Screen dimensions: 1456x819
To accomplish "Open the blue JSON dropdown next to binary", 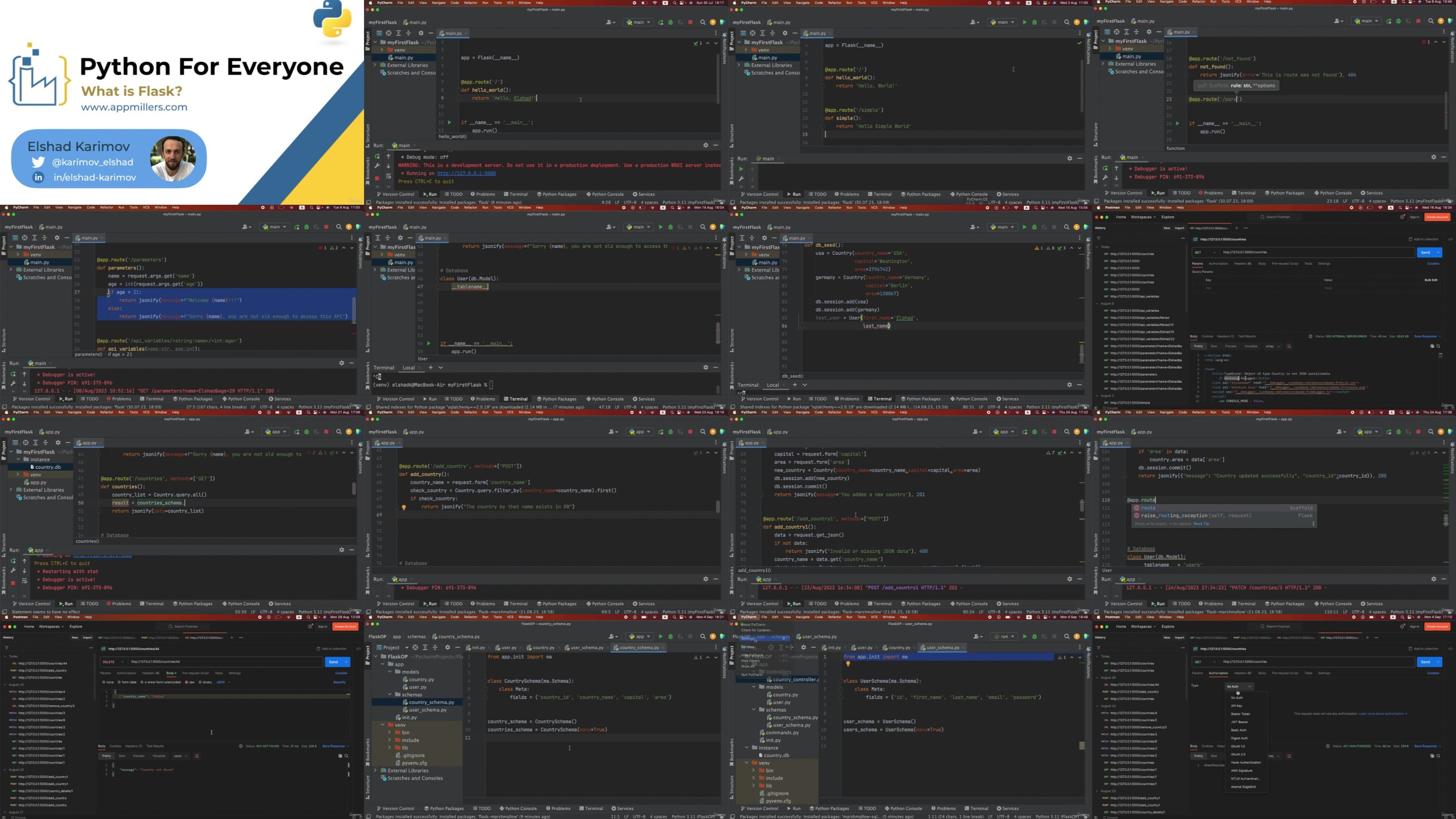I will tap(222, 682).
